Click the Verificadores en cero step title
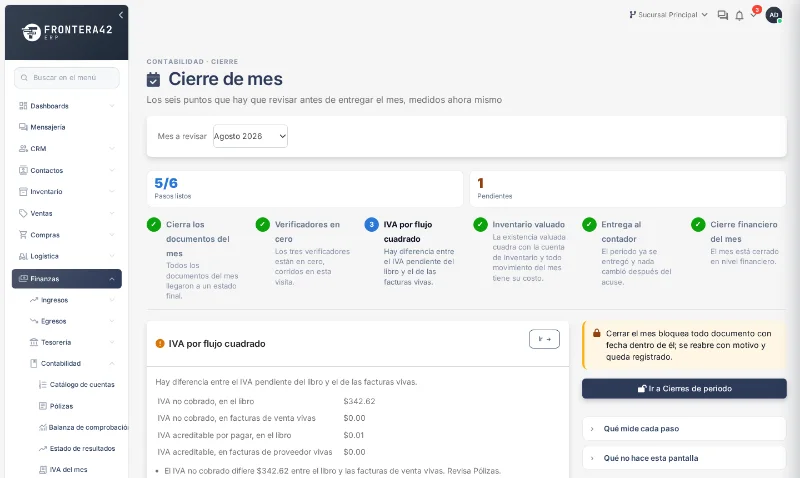This screenshot has width=800, height=478. tap(307, 232)
